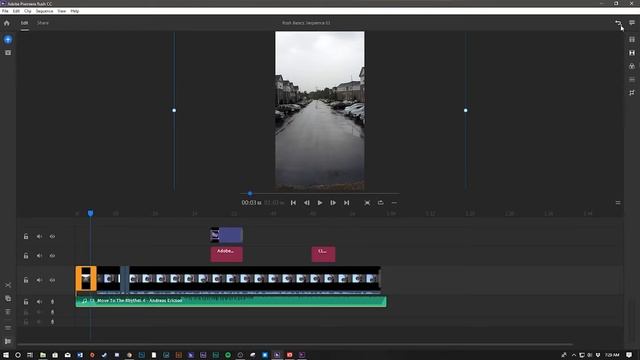This screenshot has height=360, width=640.
Task: Select the orange-highlighted first video clip
Action: 86,279
